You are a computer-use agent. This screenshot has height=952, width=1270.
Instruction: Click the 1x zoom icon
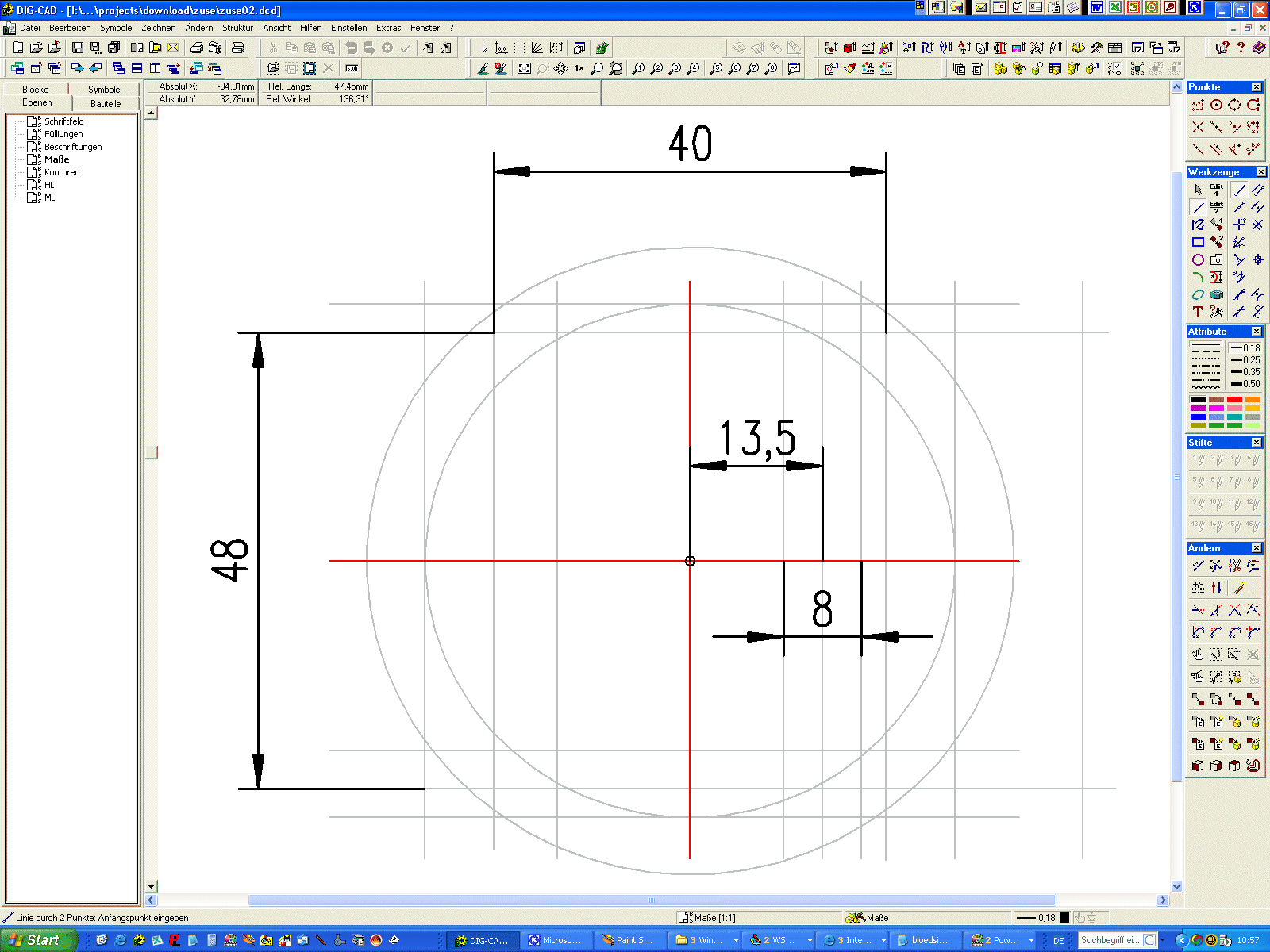click(x=579, y=69)
